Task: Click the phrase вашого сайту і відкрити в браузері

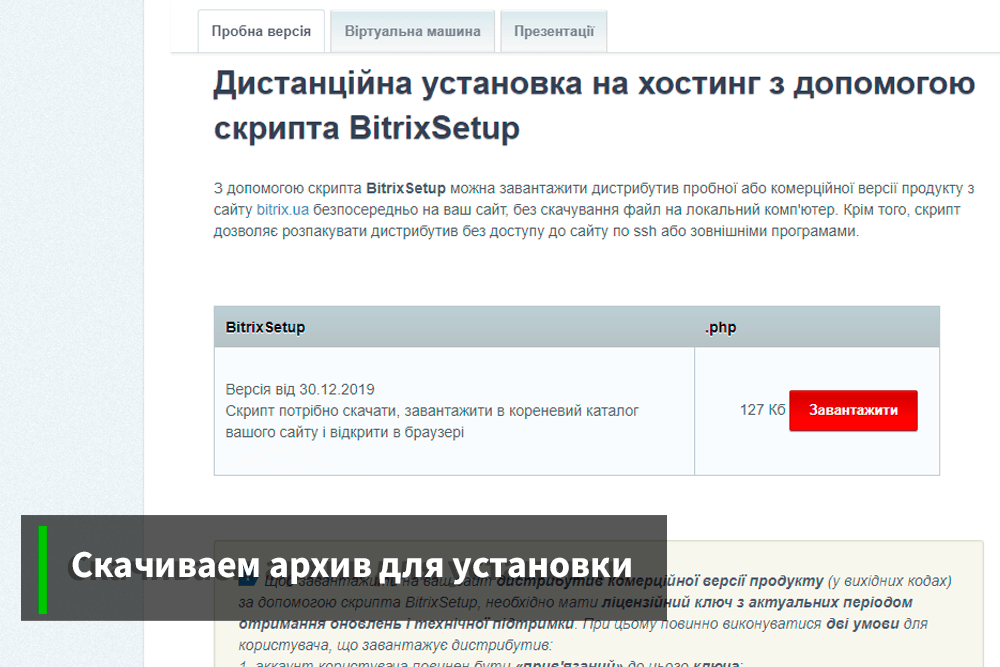Action: 344,432
